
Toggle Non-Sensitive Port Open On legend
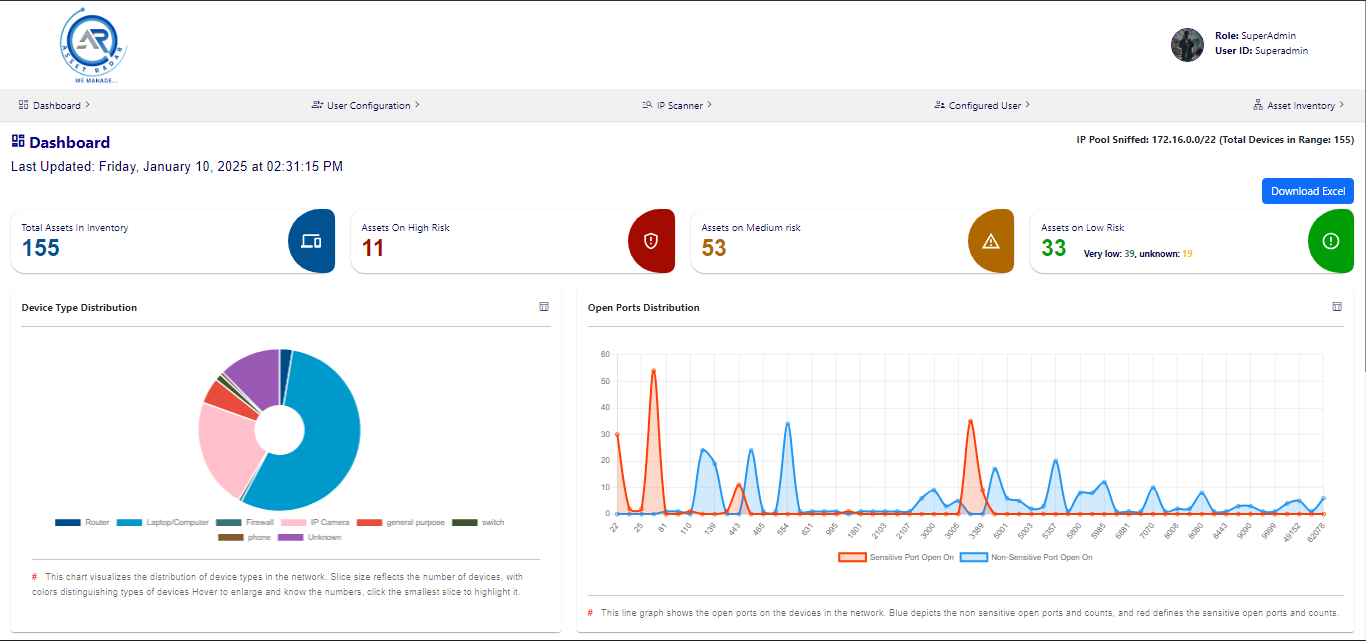(1026, 557)
